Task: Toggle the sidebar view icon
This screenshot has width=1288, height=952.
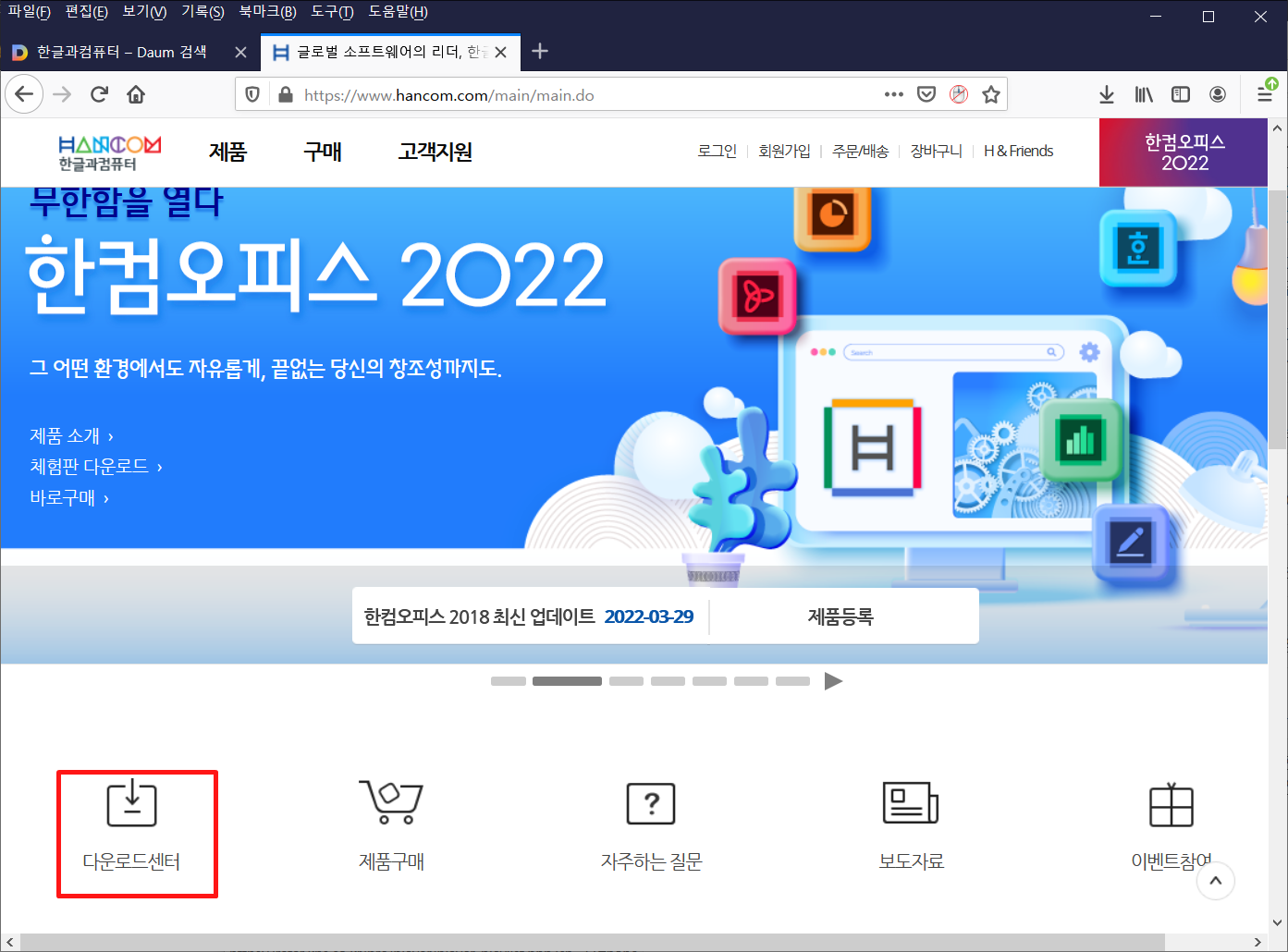Action: (1181, 94)
